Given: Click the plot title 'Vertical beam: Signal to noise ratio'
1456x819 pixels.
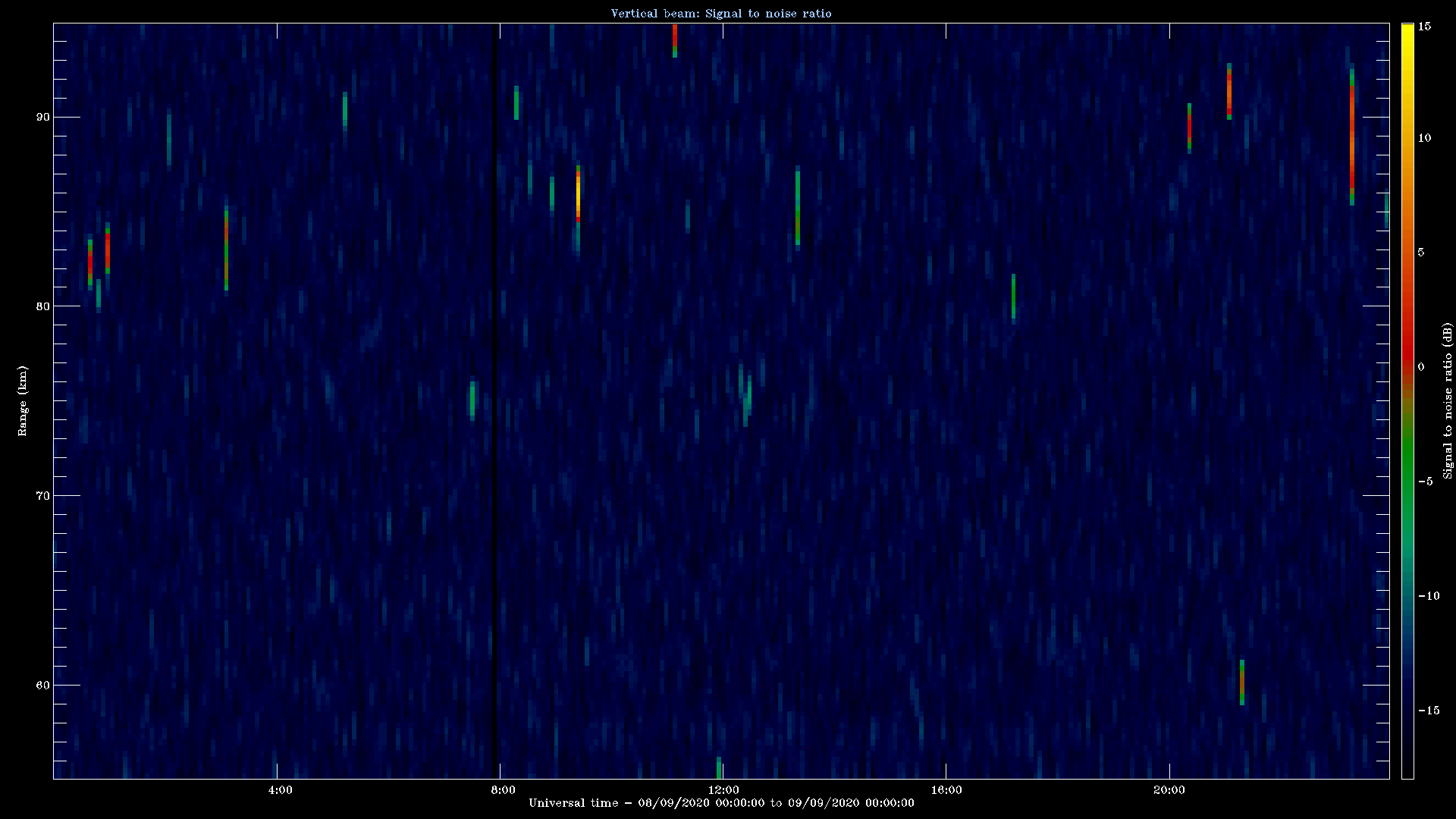Looking at the screenshot, I should pos(721,14).
